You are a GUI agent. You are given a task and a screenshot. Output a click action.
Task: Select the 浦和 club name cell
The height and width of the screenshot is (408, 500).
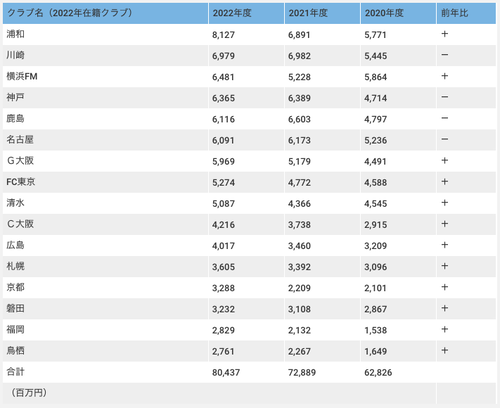coord(105,34)
